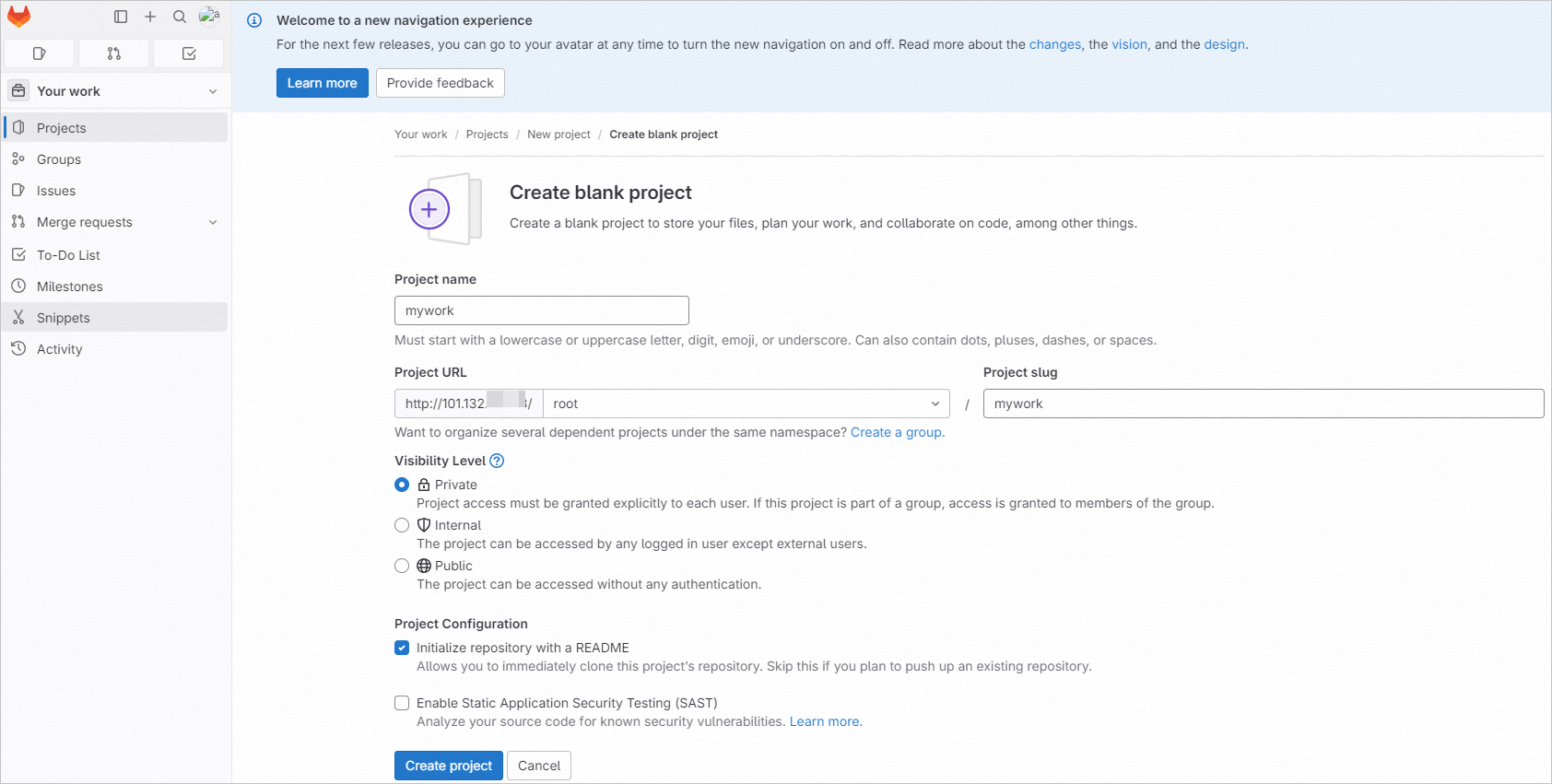Viewport: 1552px width, 784px height.
Task: Open assigned issues shortcut icon
Action: click(40, 53)
